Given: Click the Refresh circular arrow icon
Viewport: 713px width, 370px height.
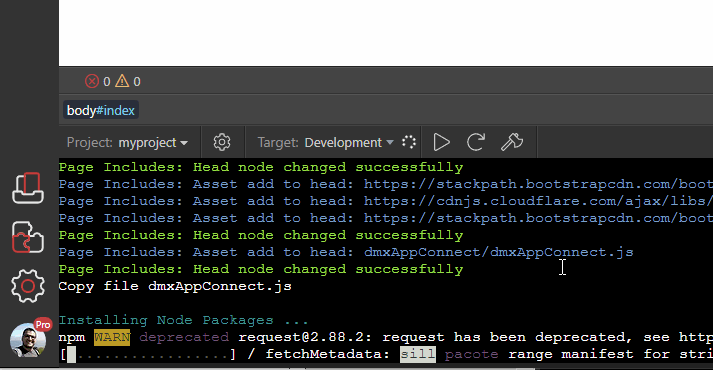Looking at the screenshot, I should [476, 142].
